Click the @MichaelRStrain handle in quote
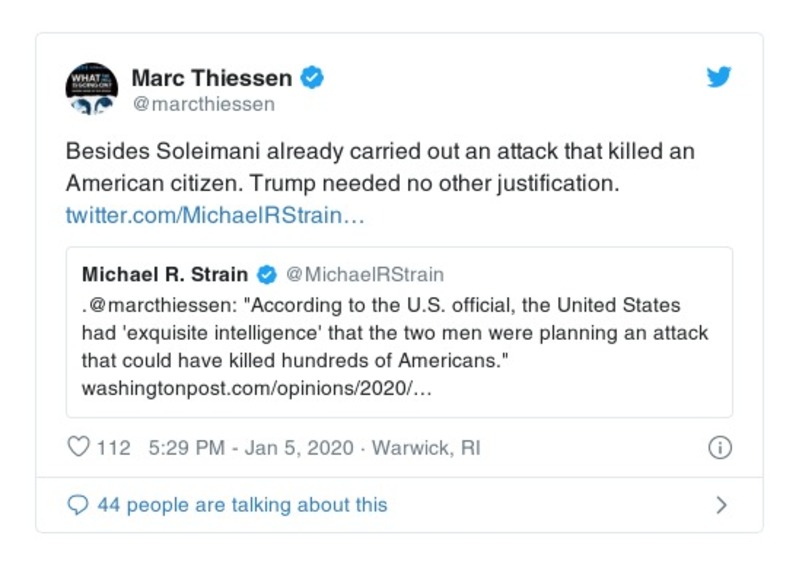 pos(365,274)
